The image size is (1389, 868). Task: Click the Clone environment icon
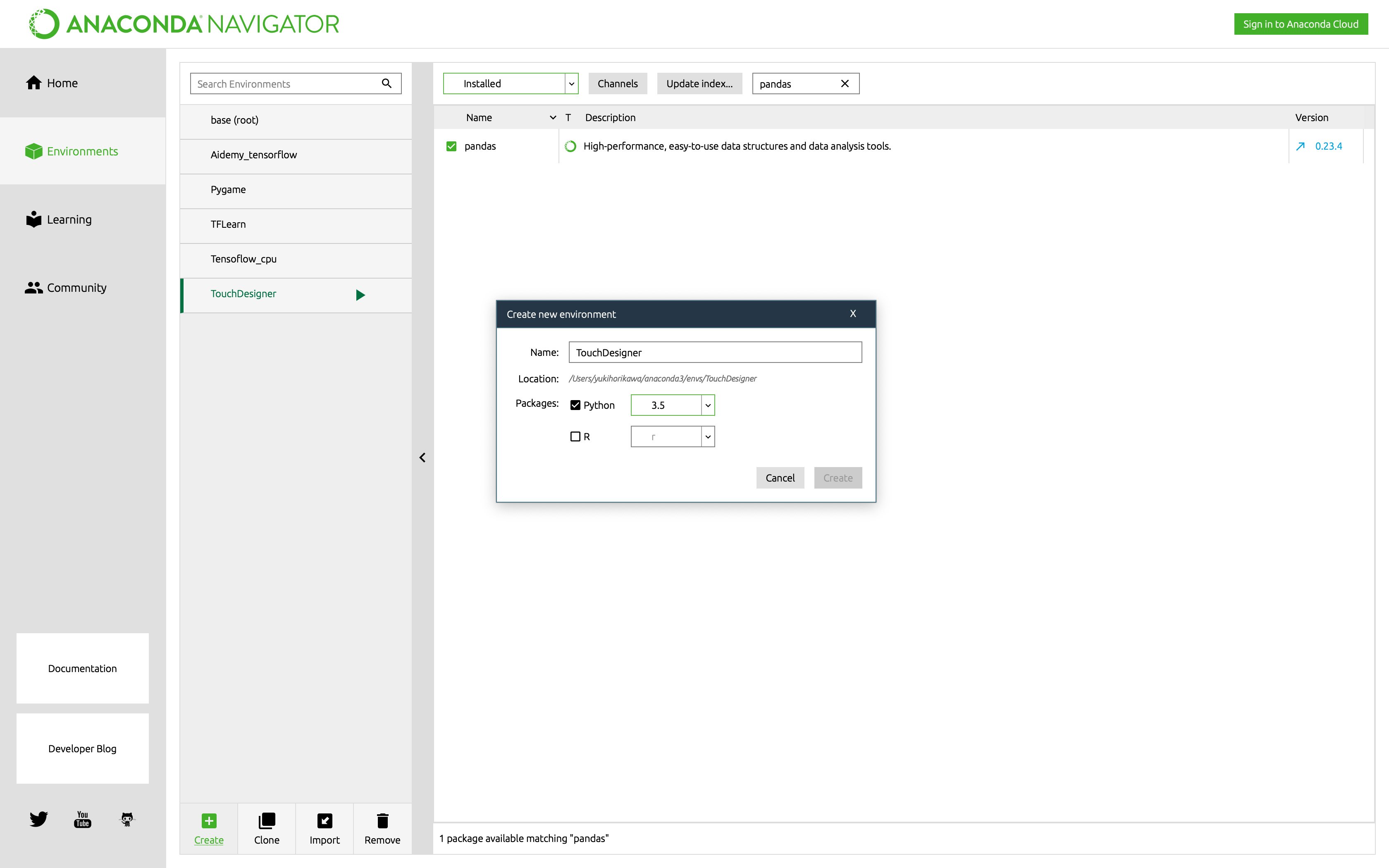pos(267,820)
